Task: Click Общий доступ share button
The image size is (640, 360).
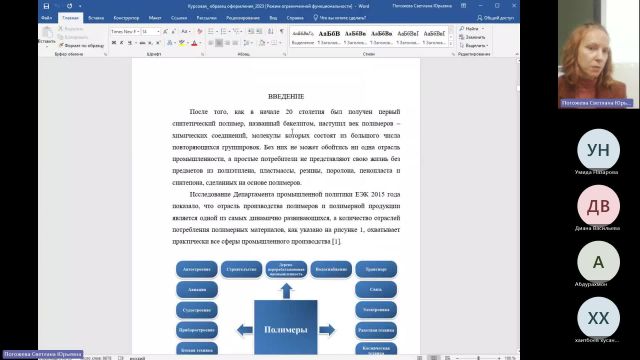Action: [496, 18]
